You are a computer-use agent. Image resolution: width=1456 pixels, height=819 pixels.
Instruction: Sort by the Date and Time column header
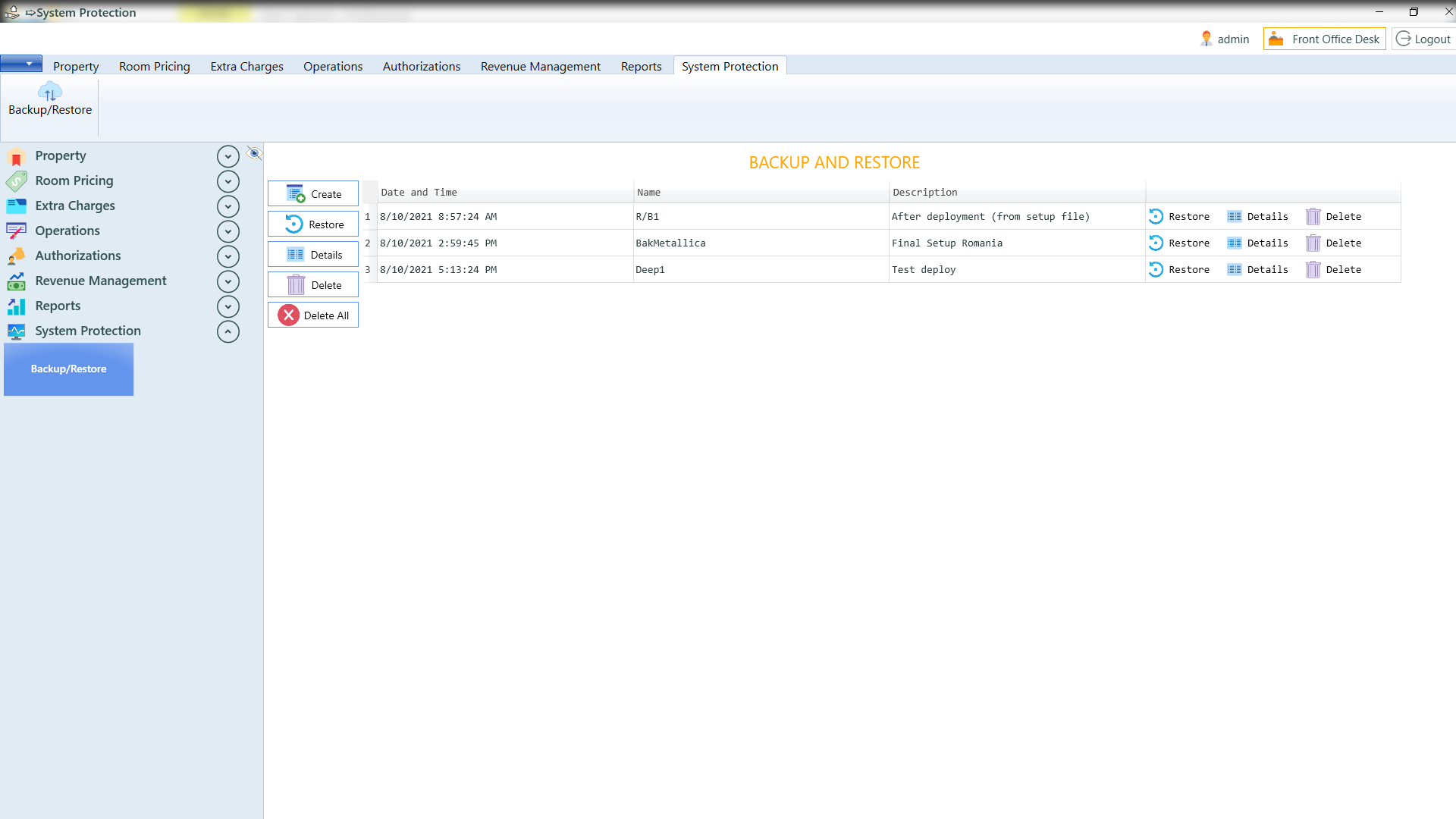pos(505,192)
